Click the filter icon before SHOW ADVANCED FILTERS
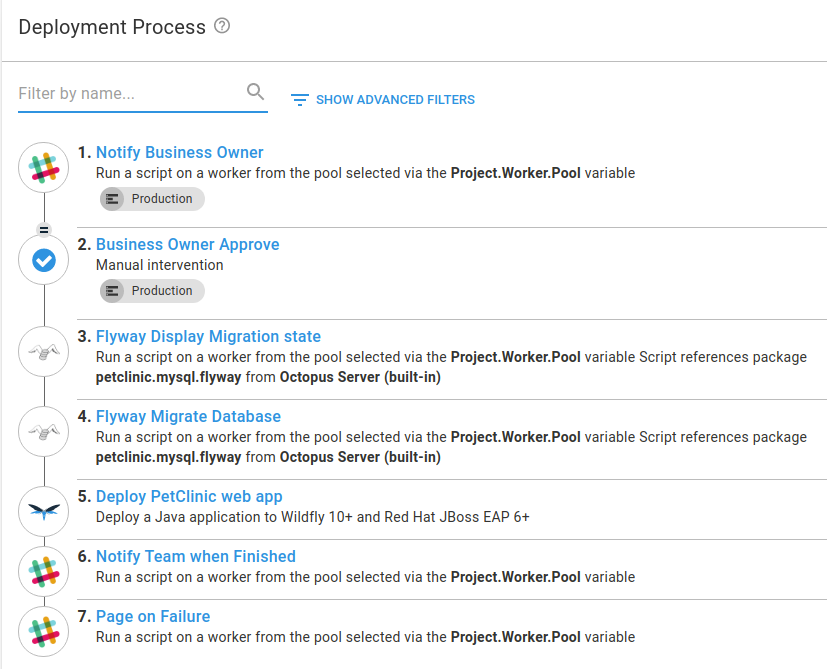Screen dimensions: 827x669 298,100
